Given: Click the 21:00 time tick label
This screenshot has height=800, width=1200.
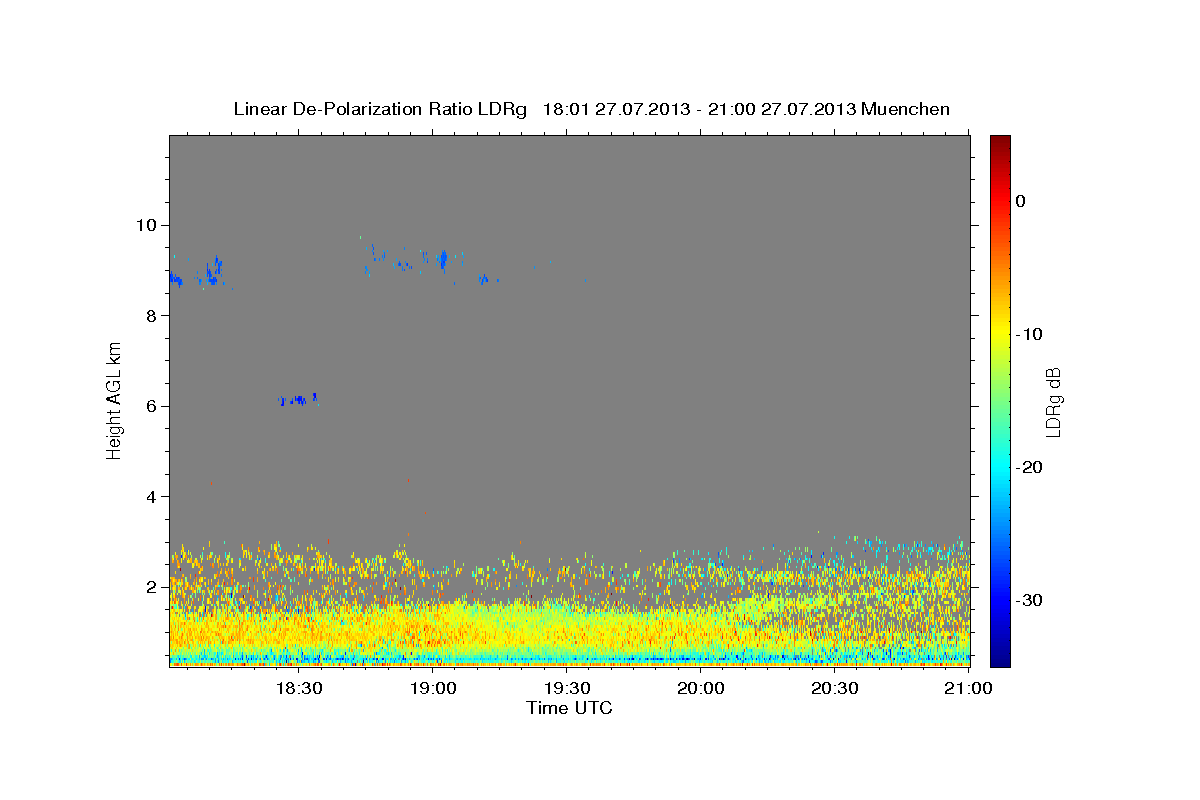Looking at the screenshot, I should [969, 689].
